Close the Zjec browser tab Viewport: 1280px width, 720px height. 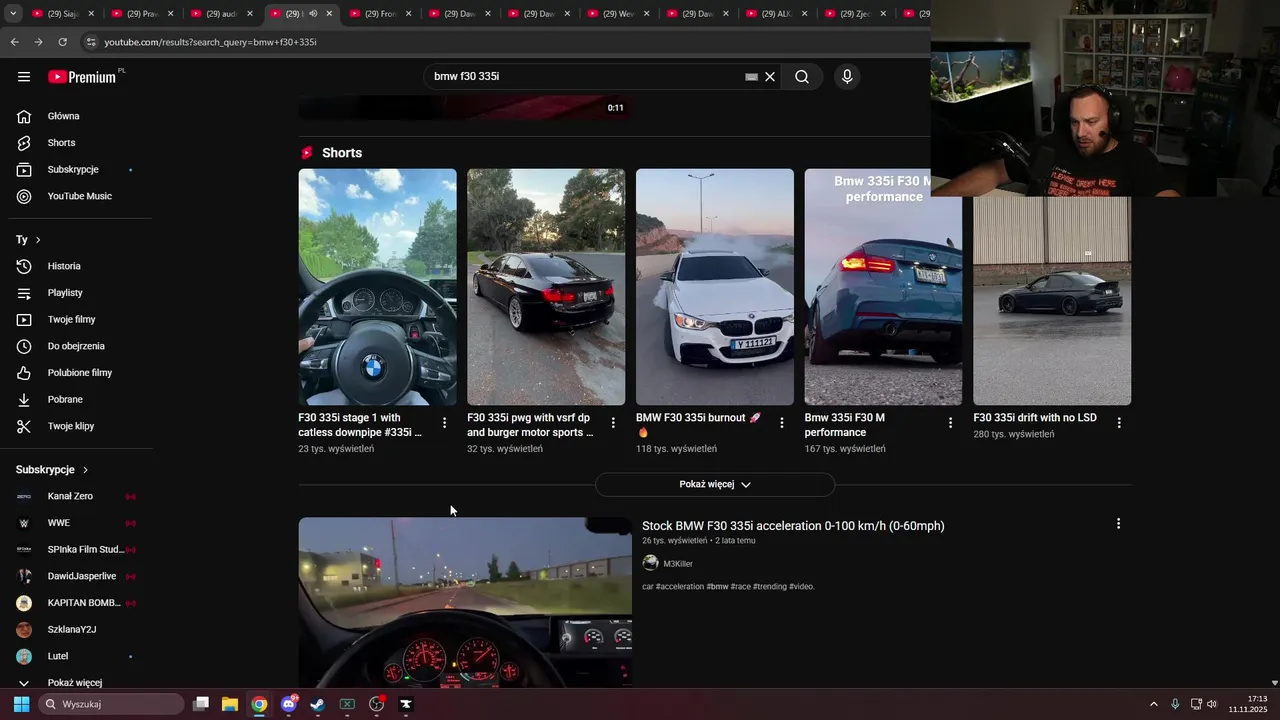pos(884,14)
